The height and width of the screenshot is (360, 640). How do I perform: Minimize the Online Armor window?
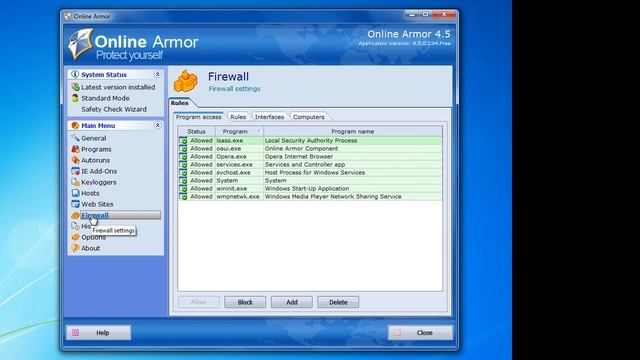coord(412,15)
